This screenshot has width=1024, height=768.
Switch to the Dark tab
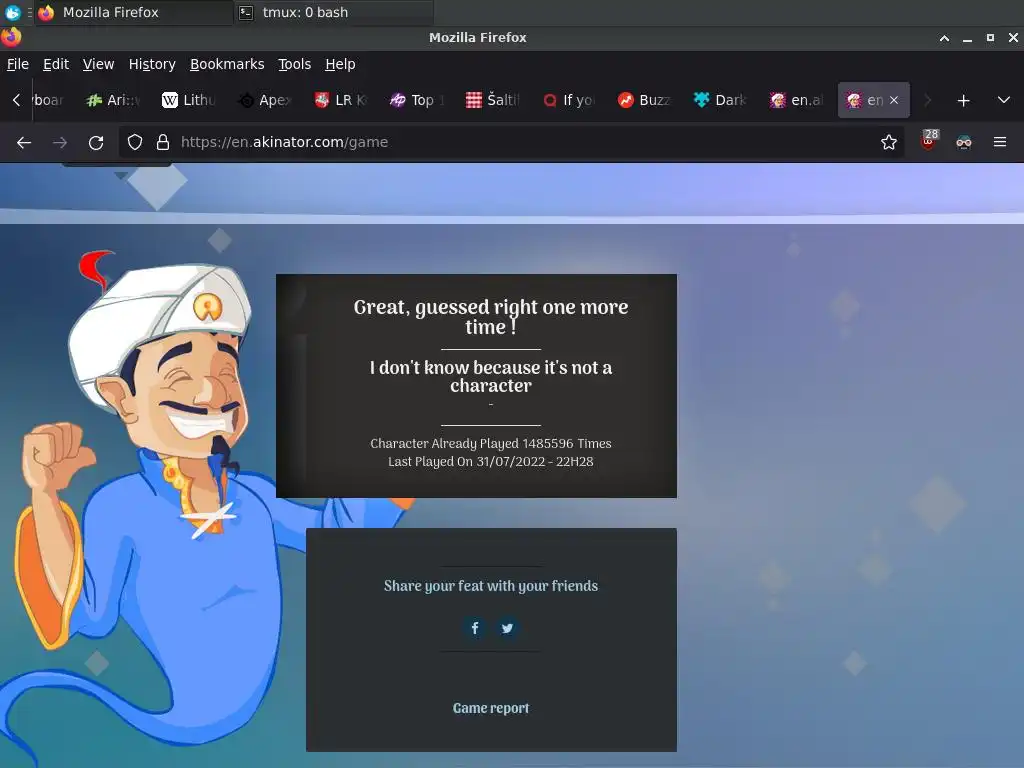click(x=722, y=100)
